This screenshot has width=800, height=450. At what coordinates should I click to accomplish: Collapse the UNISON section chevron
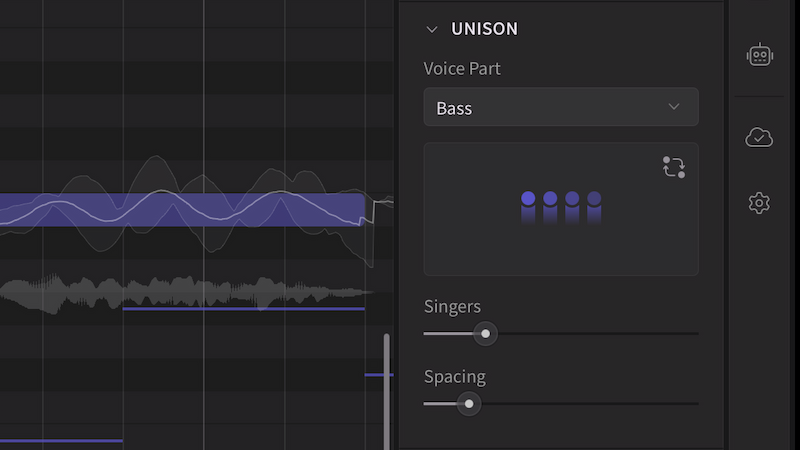pos(432,29)
